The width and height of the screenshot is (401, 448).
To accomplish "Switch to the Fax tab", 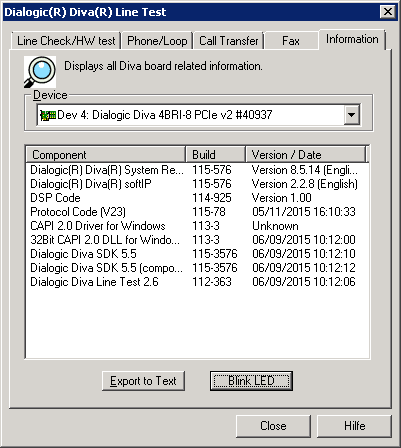I will (x=291, y=41).
